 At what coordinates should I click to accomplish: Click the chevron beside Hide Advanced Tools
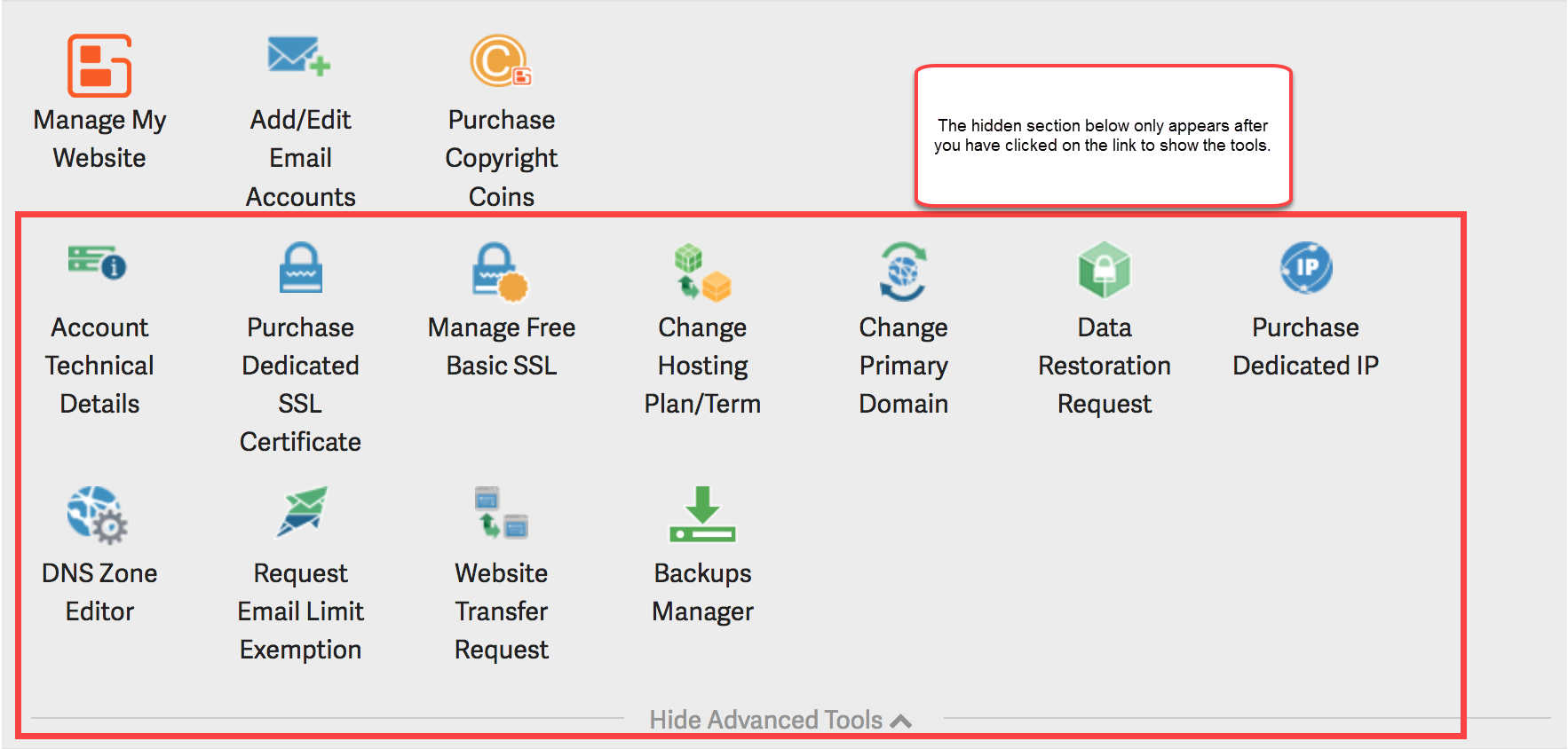pyautogui.click(x=901, y=721)
